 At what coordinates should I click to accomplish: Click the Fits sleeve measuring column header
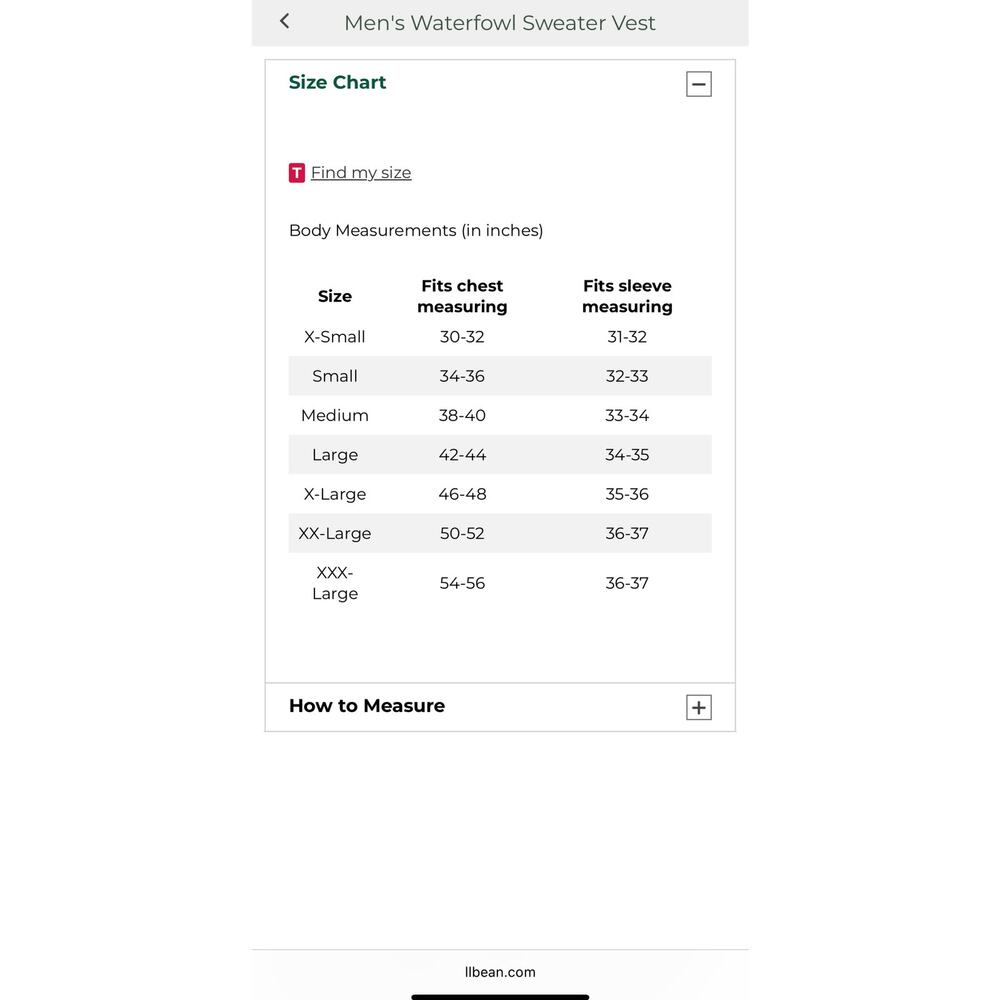click(x=627, y=296)
